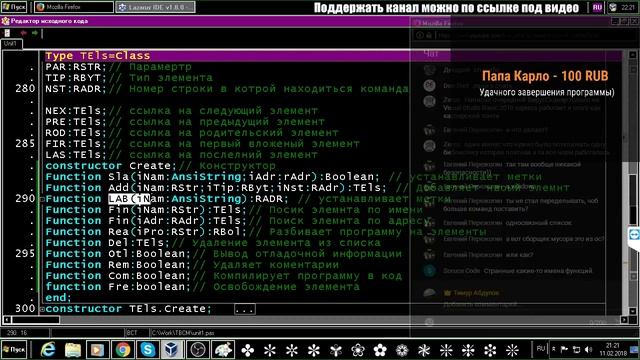Click the network icon in system tray
This screenshot has height=360, width=640.
[576, 349]
